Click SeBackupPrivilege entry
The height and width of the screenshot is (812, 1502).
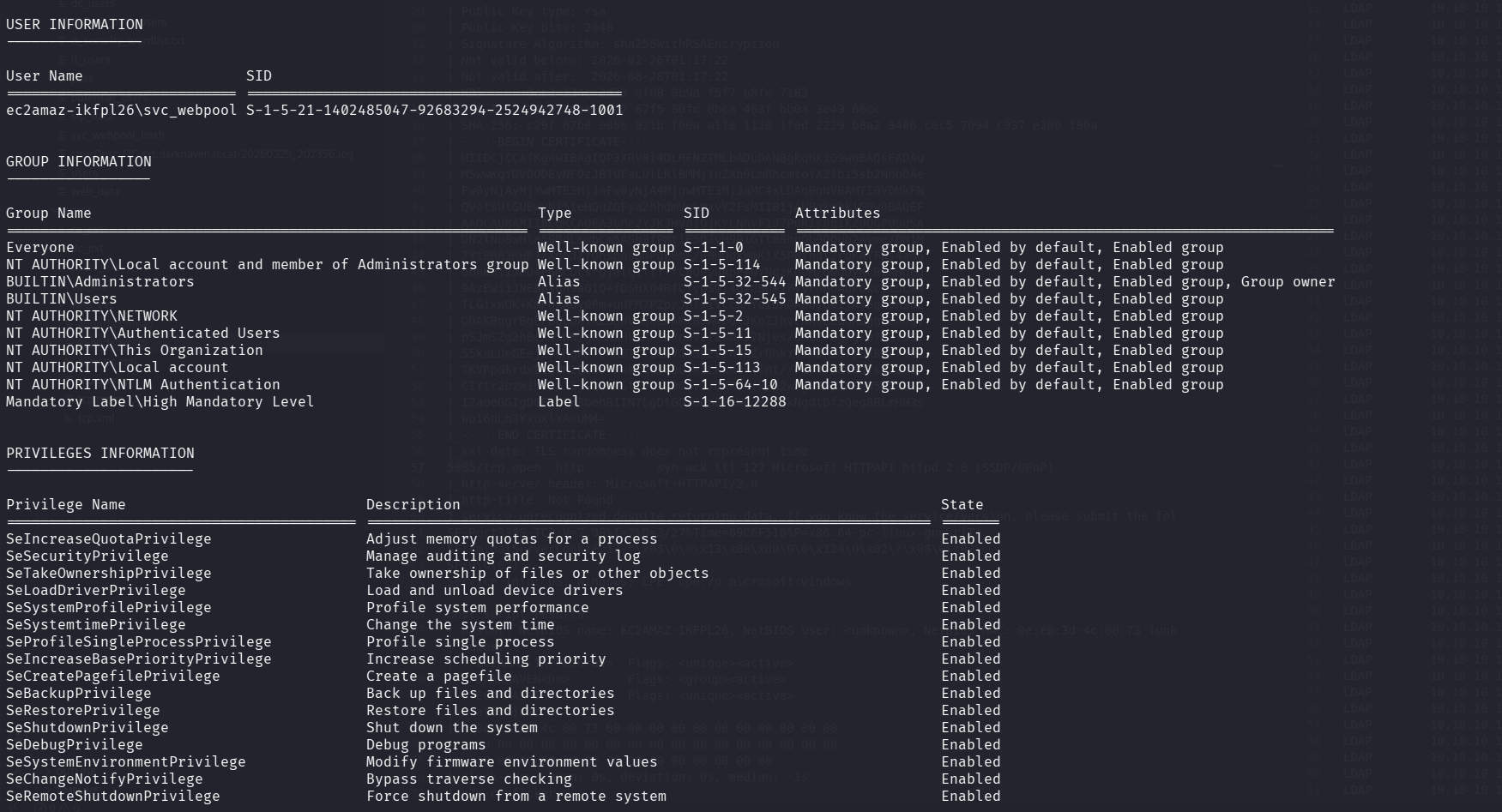pos(79,693)
